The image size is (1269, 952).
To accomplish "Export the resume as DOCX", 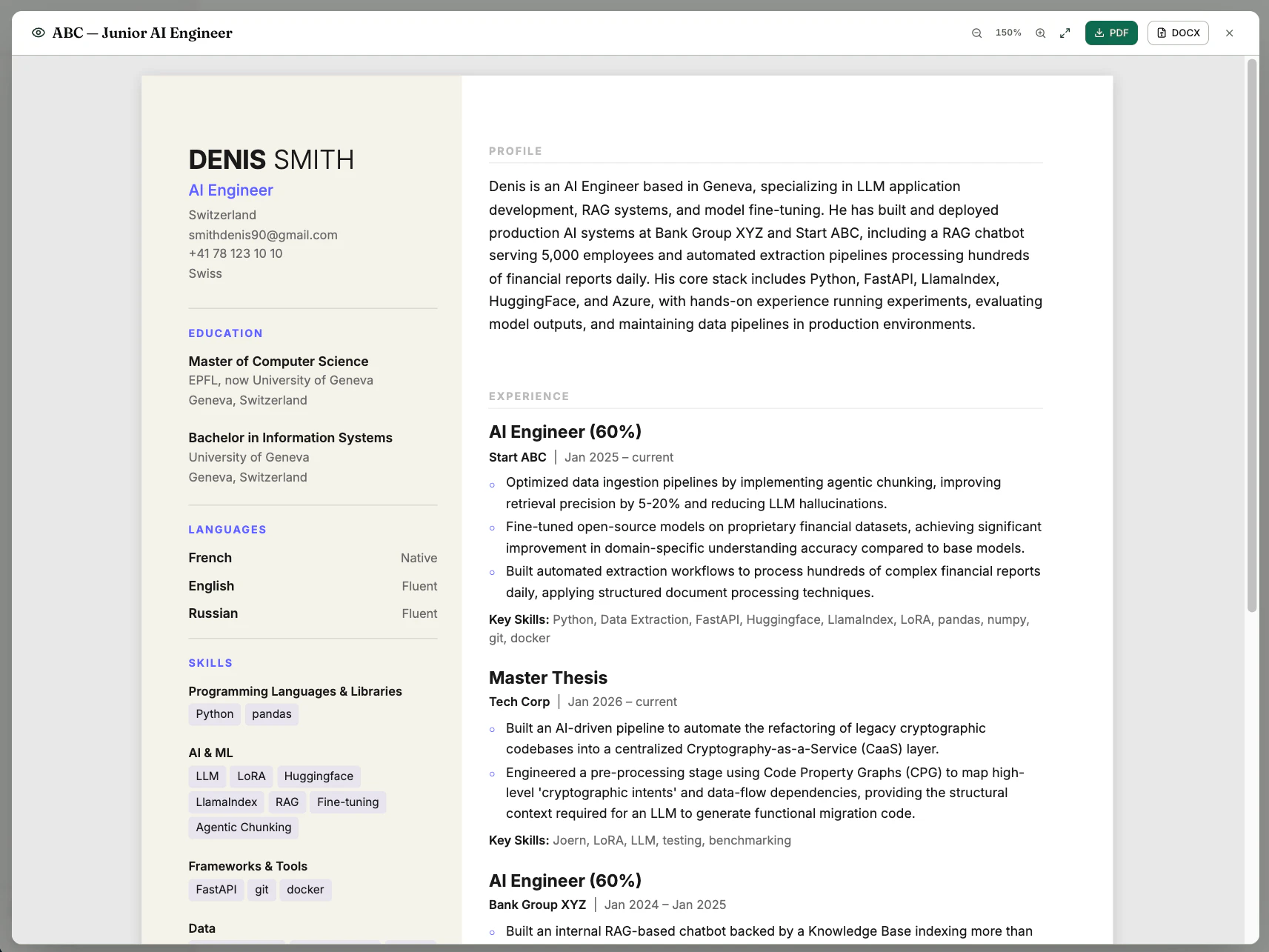I will point(1178,33).
